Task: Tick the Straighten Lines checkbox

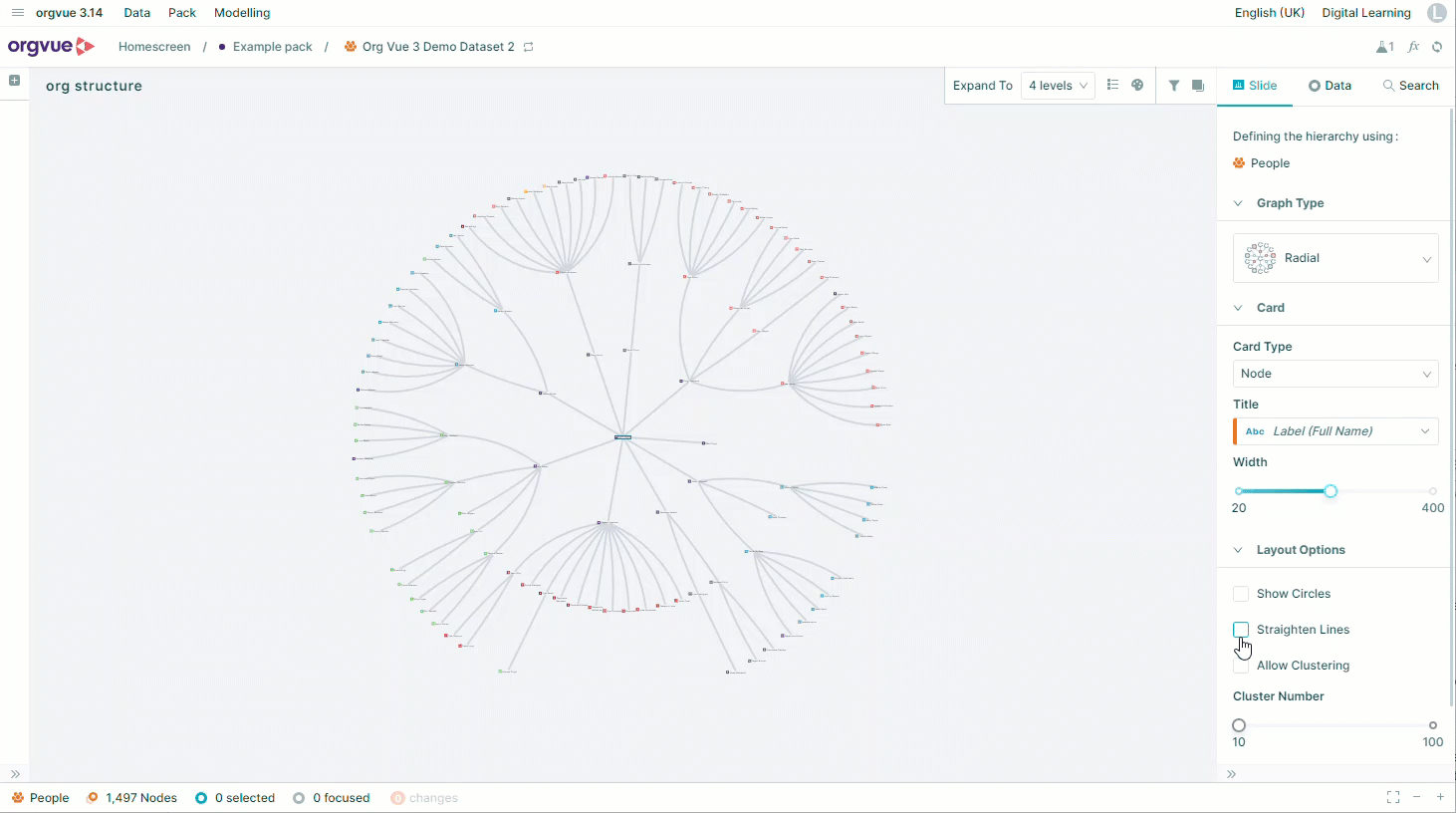Action: [1241, 630]
